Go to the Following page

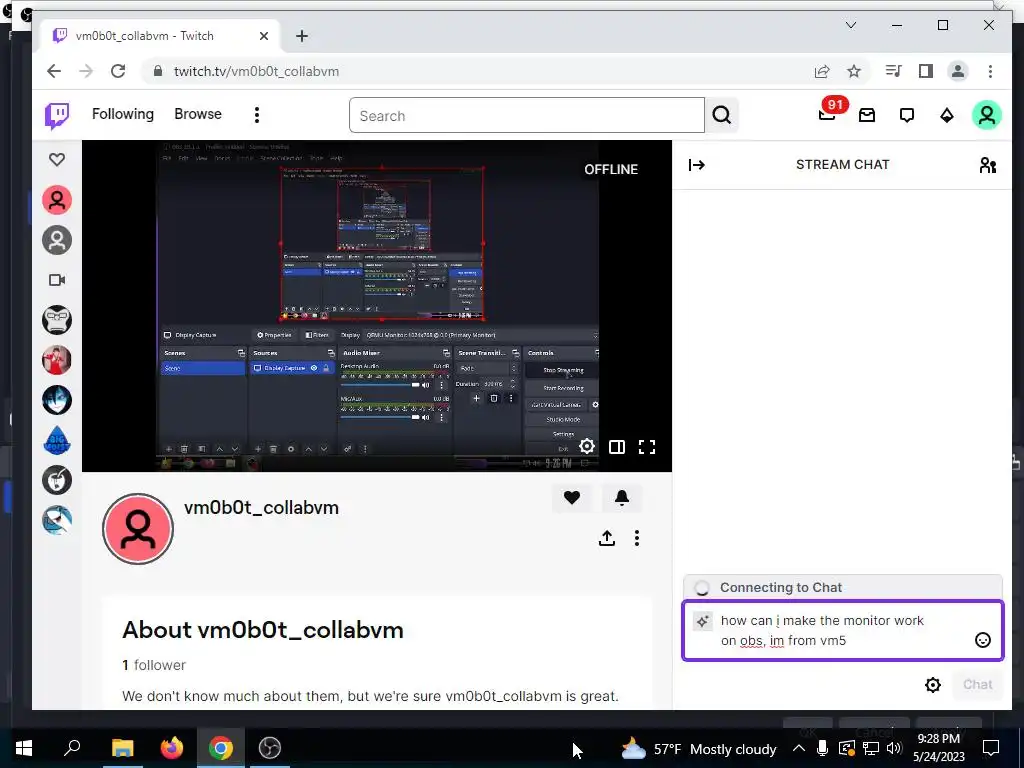pyautogui.click(x=123, y=114)
